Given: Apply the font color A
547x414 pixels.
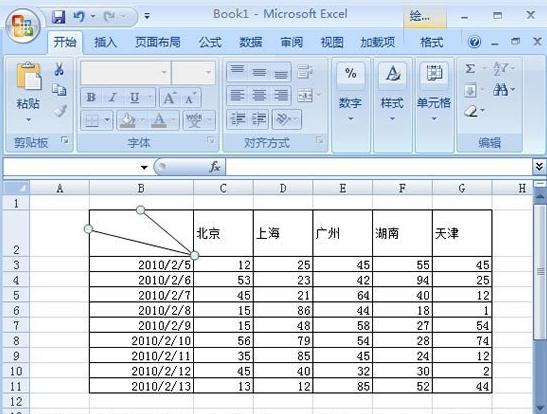Looking at the screenshot, I should click(x=159, y=120).
